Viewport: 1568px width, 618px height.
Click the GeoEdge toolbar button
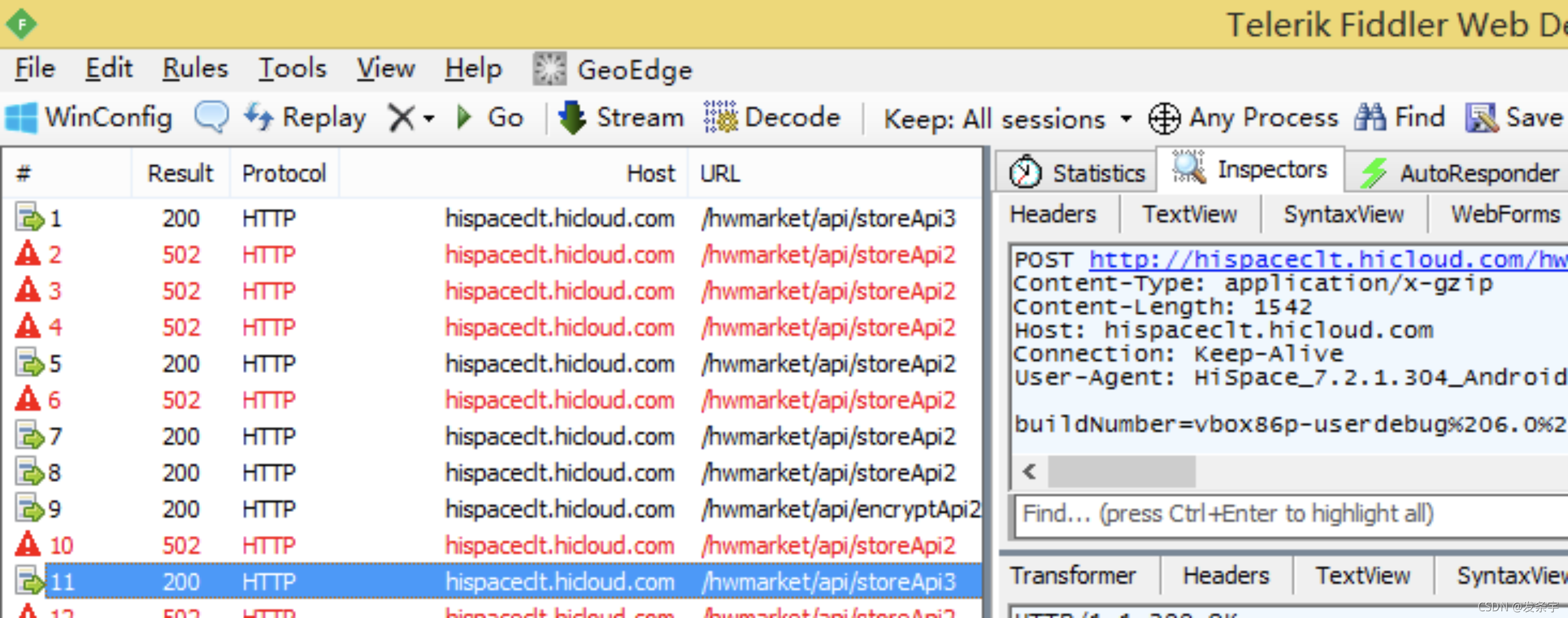[x=612, y=69]
